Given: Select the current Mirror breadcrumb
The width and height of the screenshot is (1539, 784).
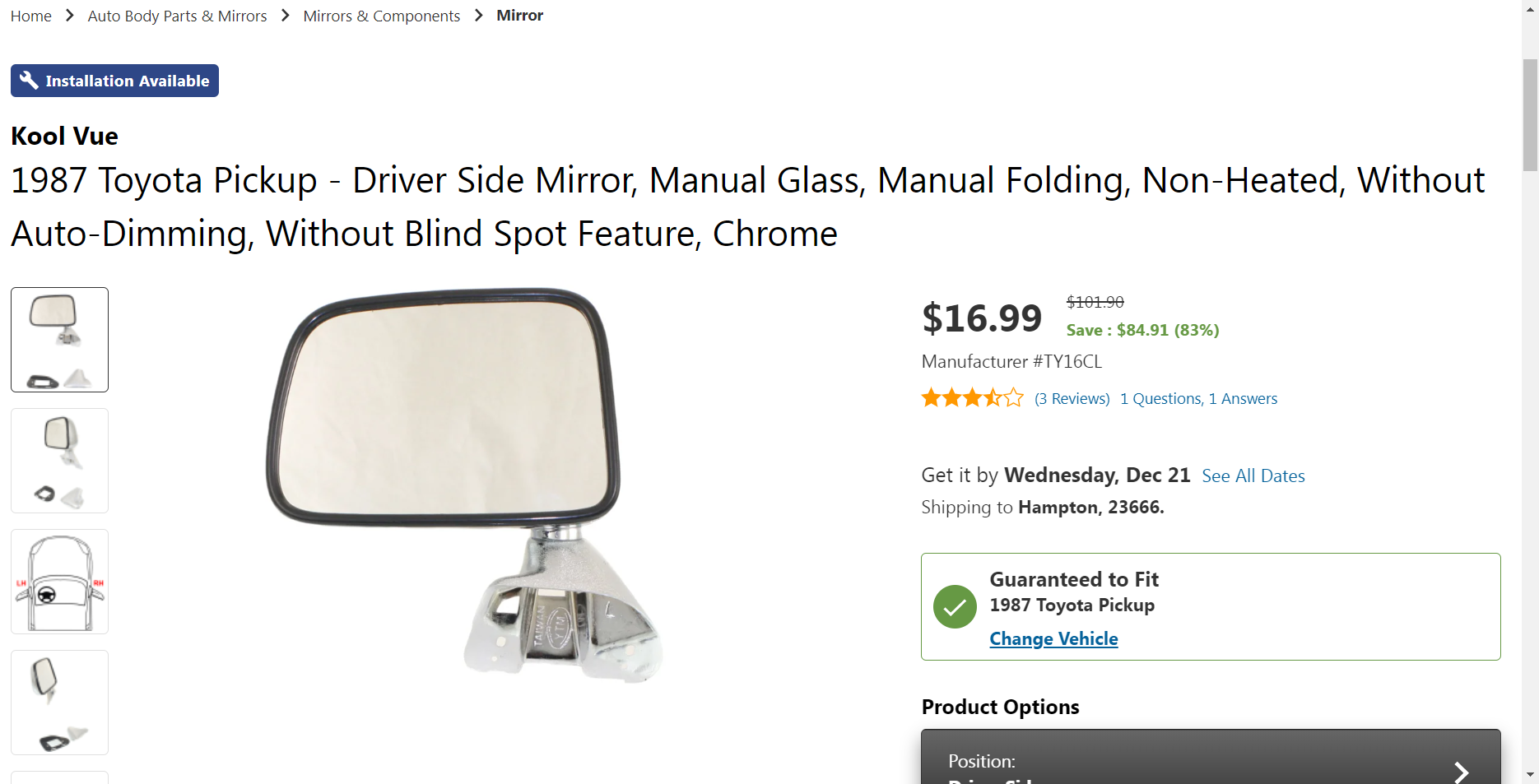Looking at the screenshot, I should click(519, 16).
